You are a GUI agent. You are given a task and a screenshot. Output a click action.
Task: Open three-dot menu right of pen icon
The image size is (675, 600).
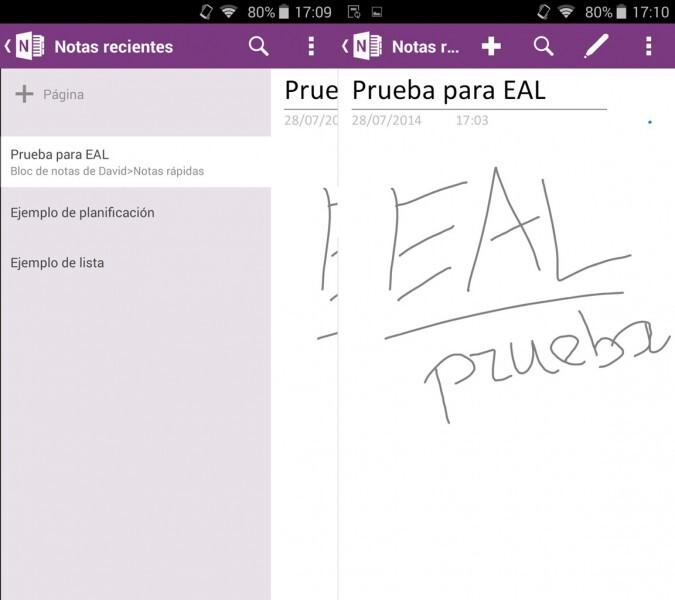coord(649,46)
